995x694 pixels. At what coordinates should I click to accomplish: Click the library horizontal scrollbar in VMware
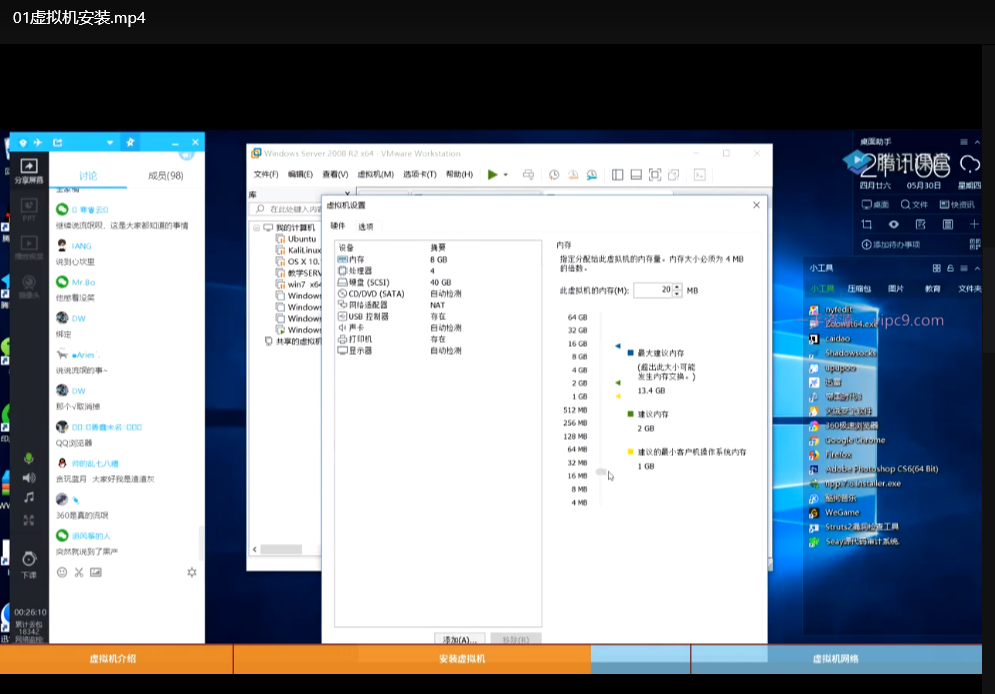pos(281,549)
